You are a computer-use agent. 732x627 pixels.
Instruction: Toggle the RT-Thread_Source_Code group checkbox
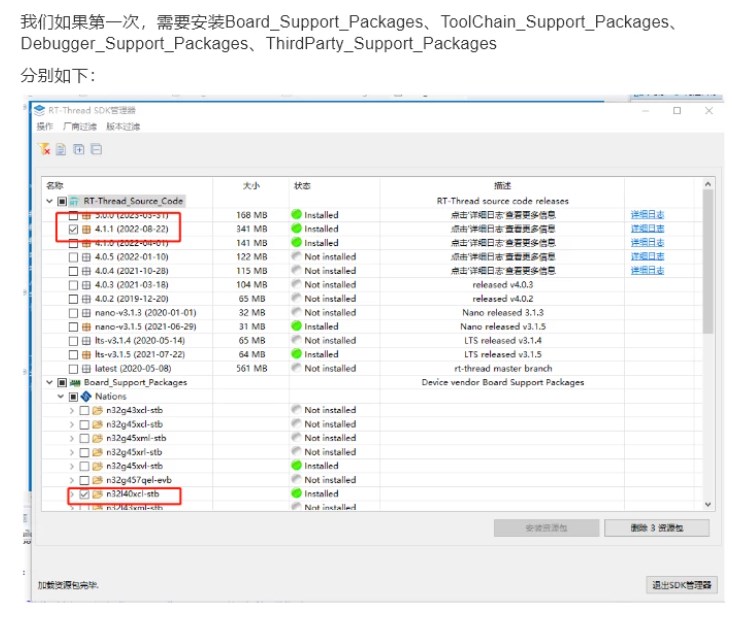pyautogui.click(x=62, y=201)
